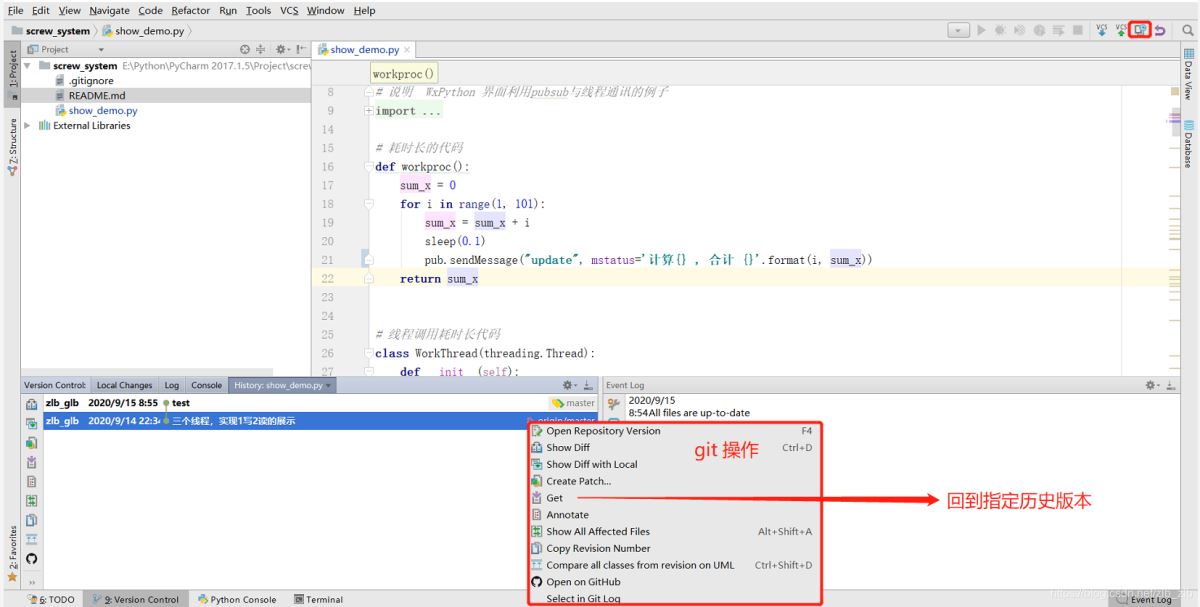Open the File menu
Viewport: 1200px width, 607px height.
coord(16,10)
